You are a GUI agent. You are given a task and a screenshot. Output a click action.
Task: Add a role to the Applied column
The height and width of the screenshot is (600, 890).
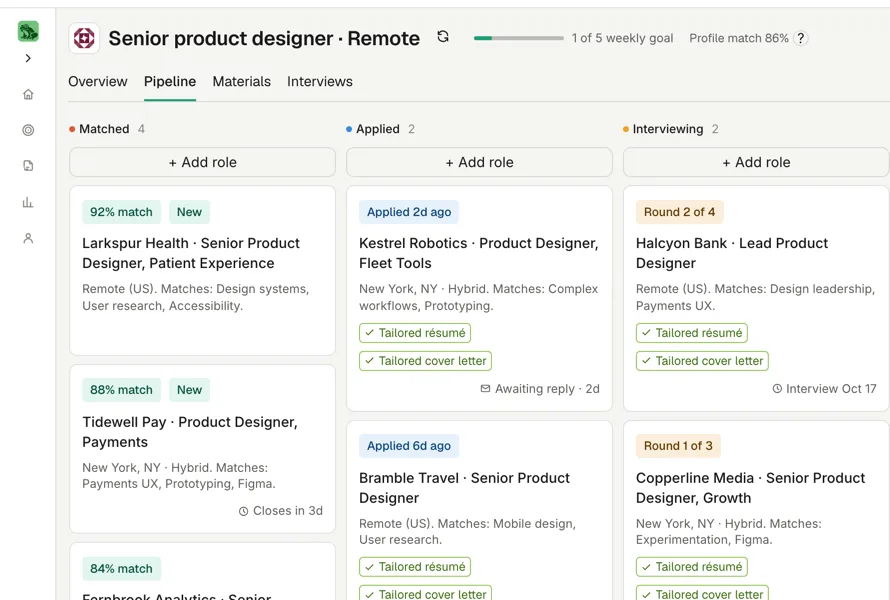click(x=480, y=162)
